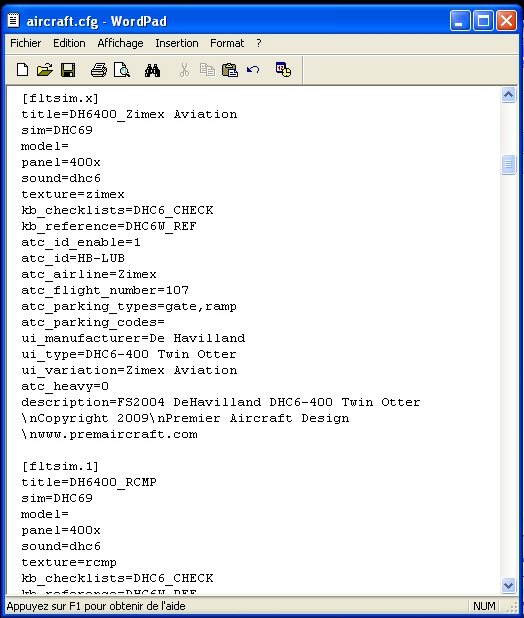Click the Cut scissors icon
Screen dimensions: 524x618
184,70
